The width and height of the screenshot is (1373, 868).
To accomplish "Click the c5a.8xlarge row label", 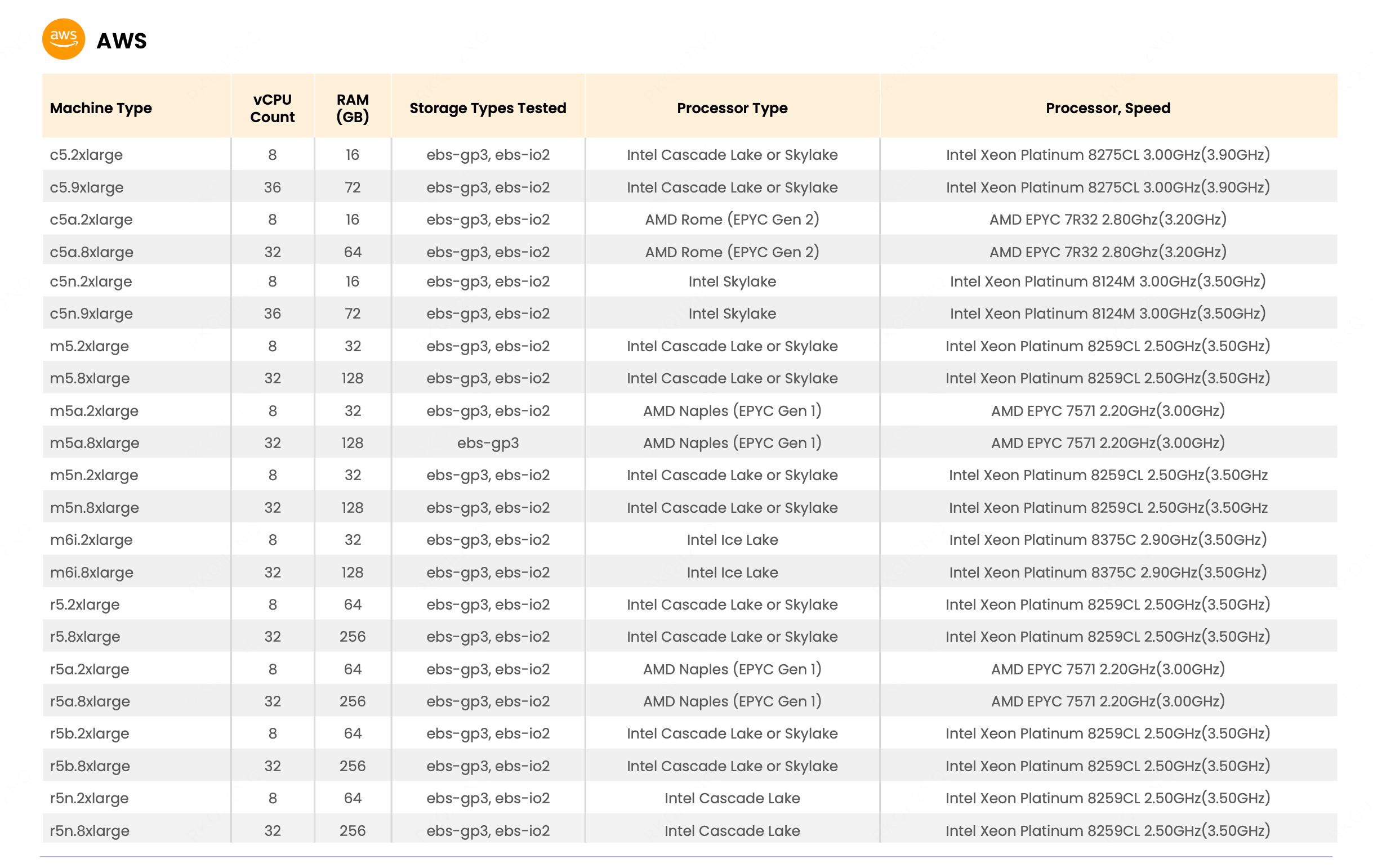I will [91, 252].
